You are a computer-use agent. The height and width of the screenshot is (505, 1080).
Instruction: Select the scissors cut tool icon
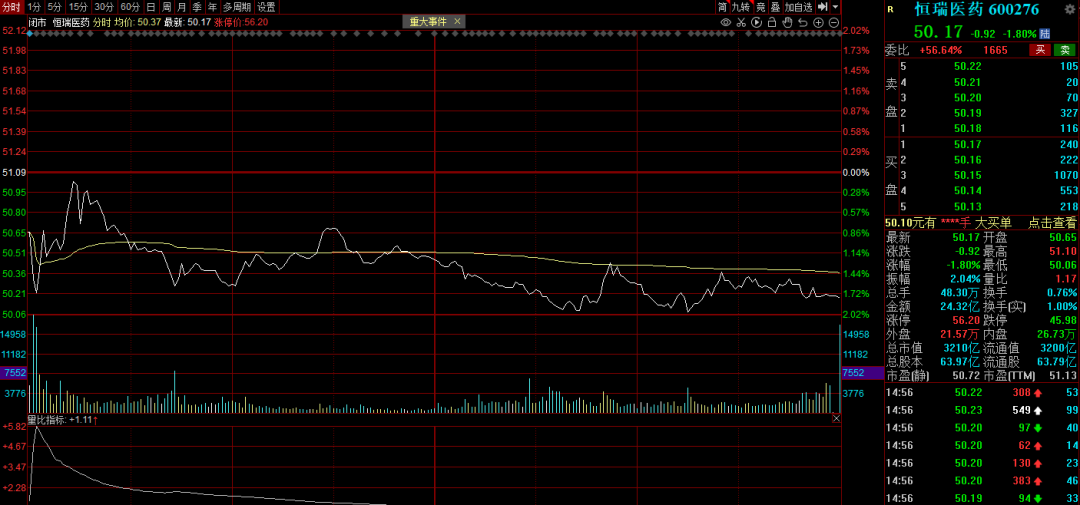pyautogui.click(x=741, y=22)
